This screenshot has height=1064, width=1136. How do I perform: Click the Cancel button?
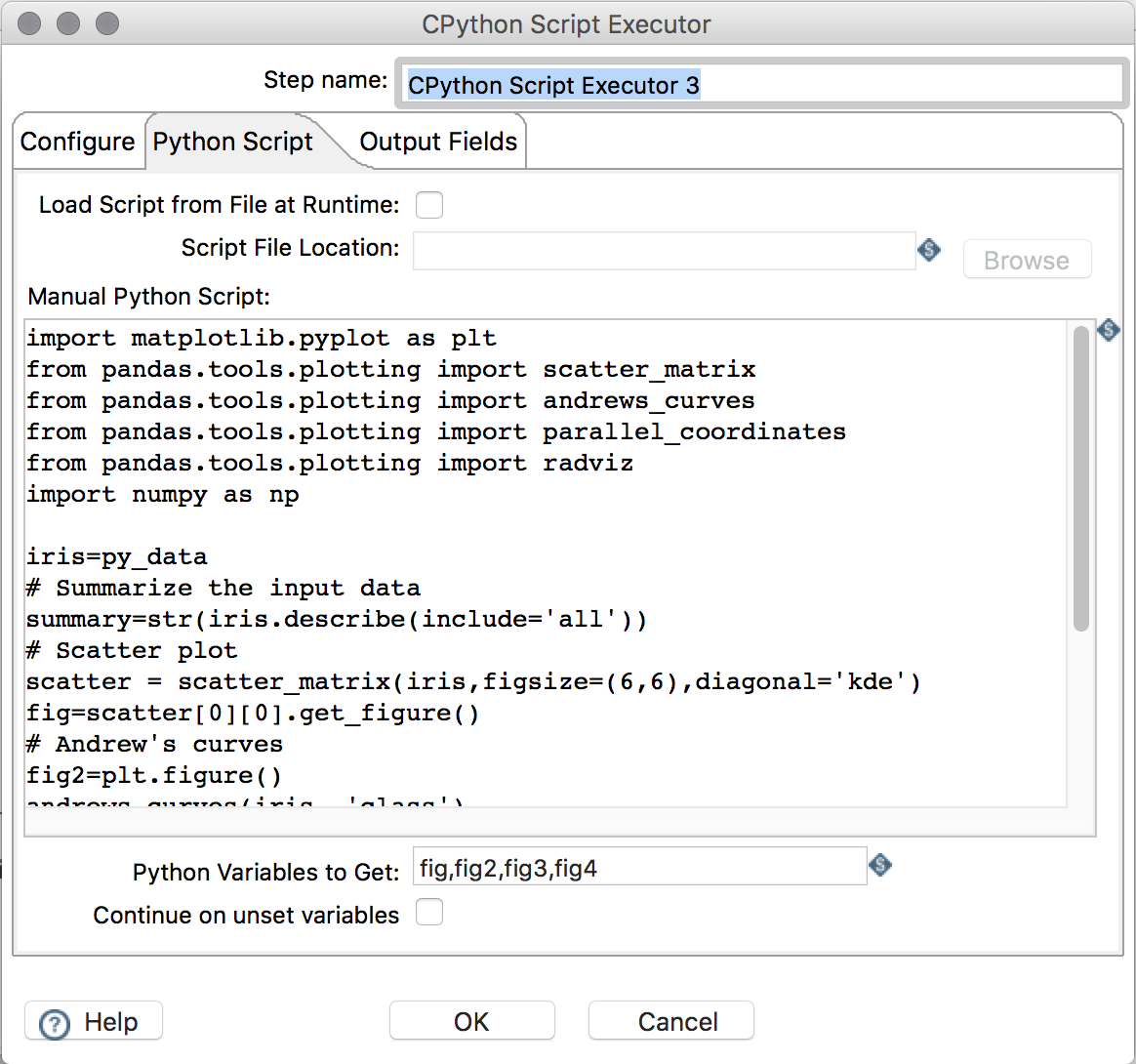coord(678,1021)
